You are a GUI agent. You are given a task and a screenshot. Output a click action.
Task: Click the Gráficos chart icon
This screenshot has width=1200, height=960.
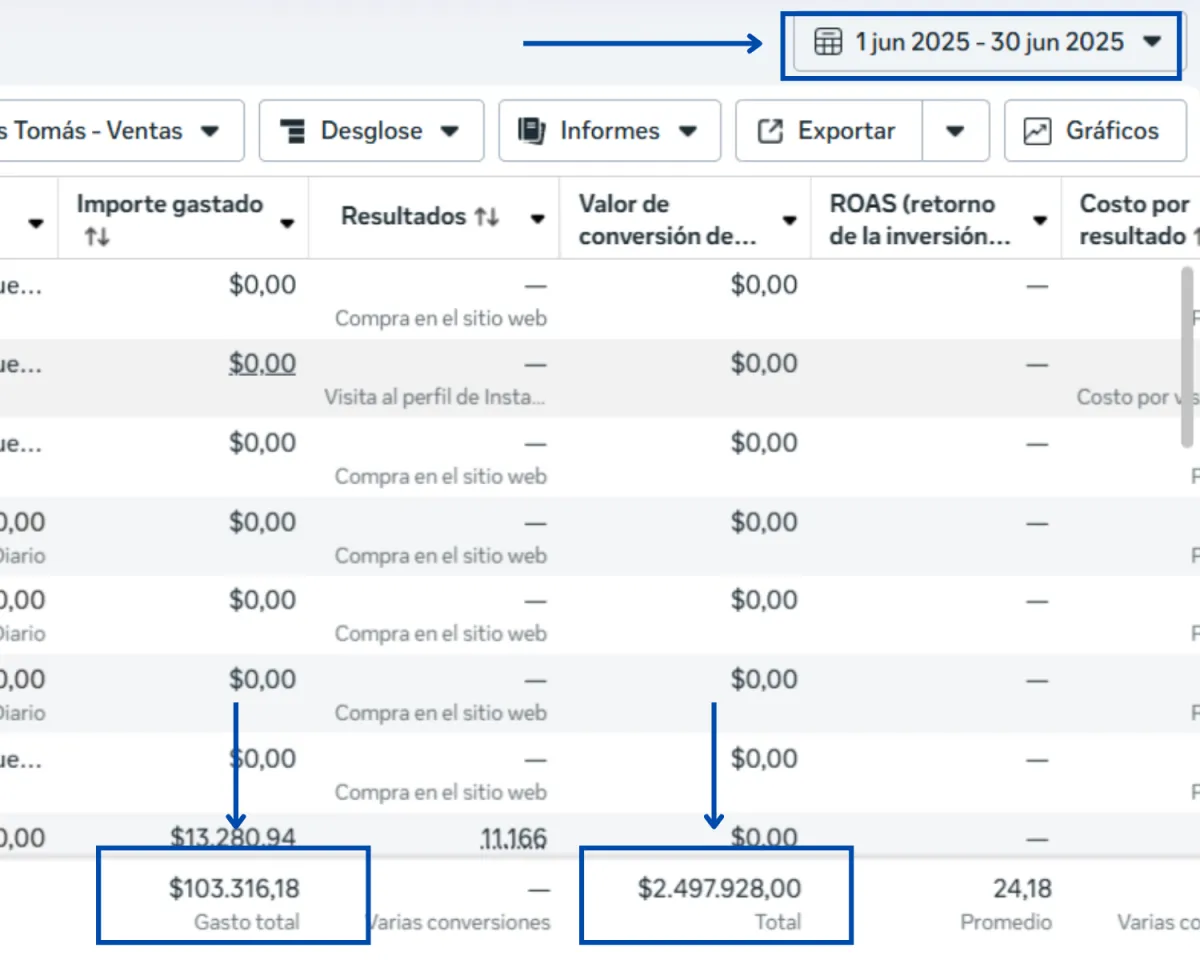coord(1038,131)
